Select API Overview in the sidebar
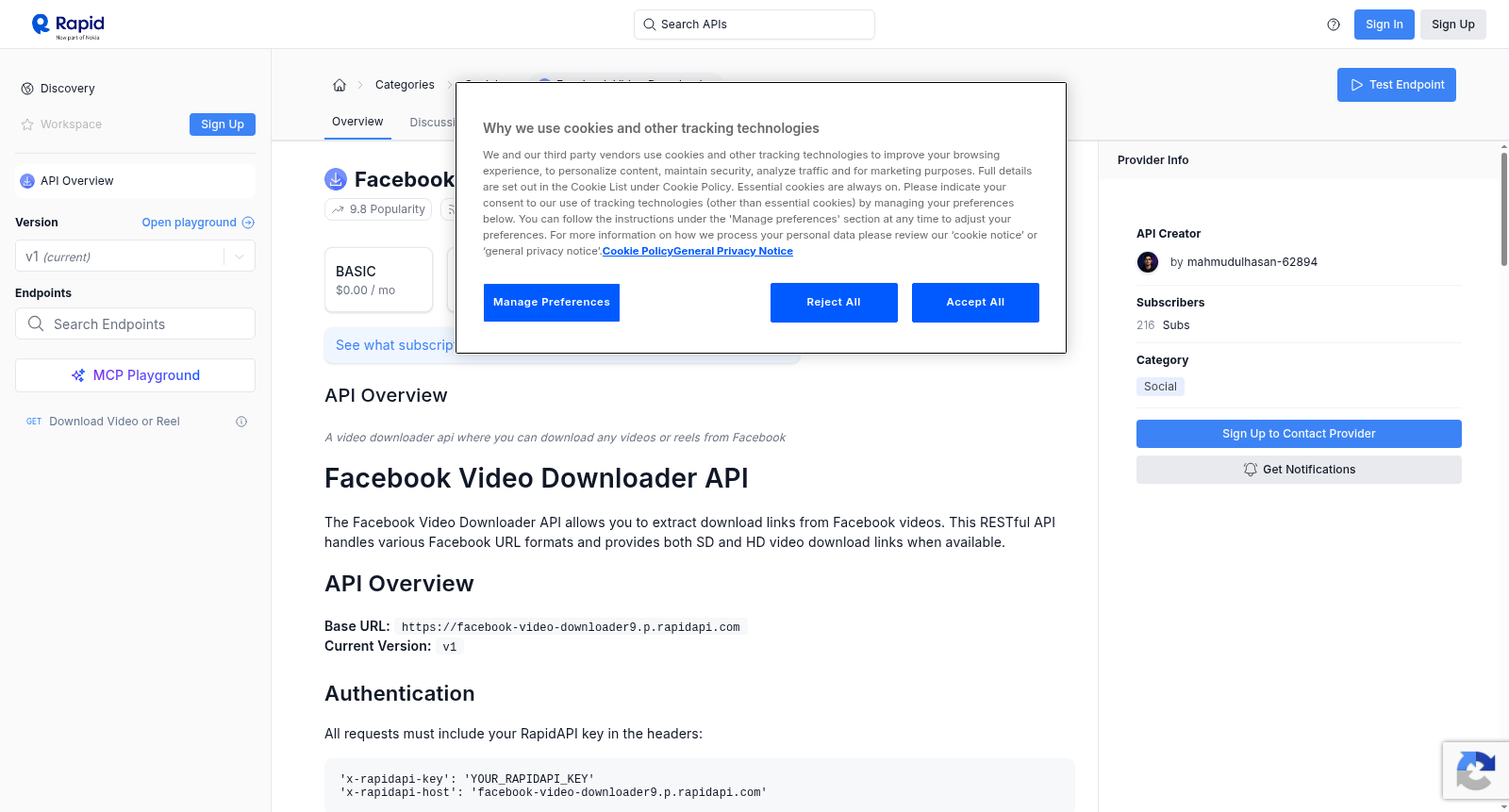The width and height of the screenshot is (1509, 812). (135, 181)
